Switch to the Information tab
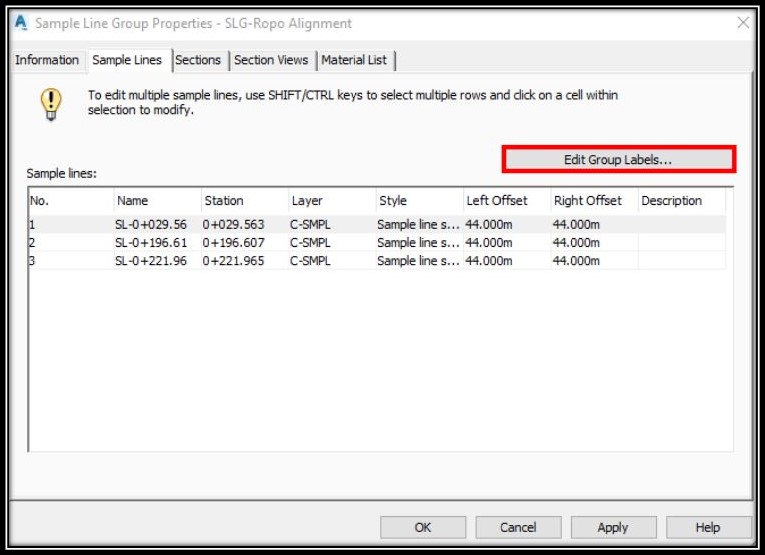The width and height of the screenshot is (765, 555). (x=47, y=60)
